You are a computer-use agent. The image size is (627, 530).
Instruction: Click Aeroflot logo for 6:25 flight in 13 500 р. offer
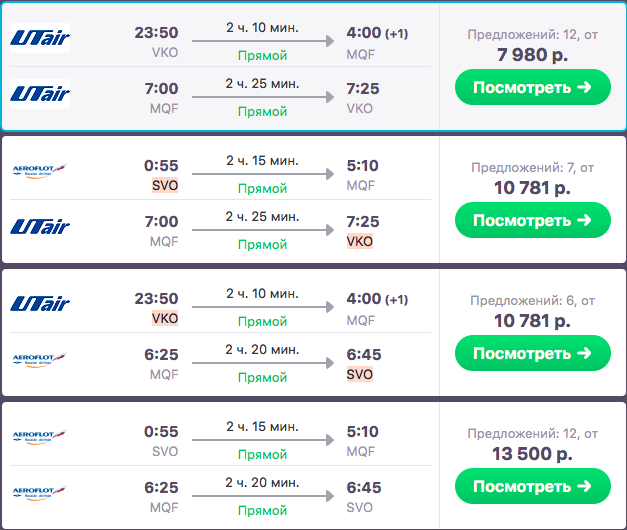pyautogui.click(x=40, y=493)
